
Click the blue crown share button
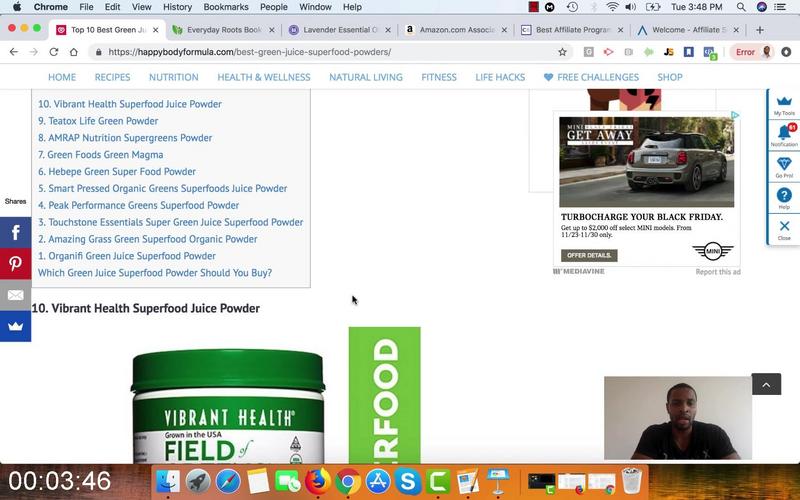click(x=15, y=326)
